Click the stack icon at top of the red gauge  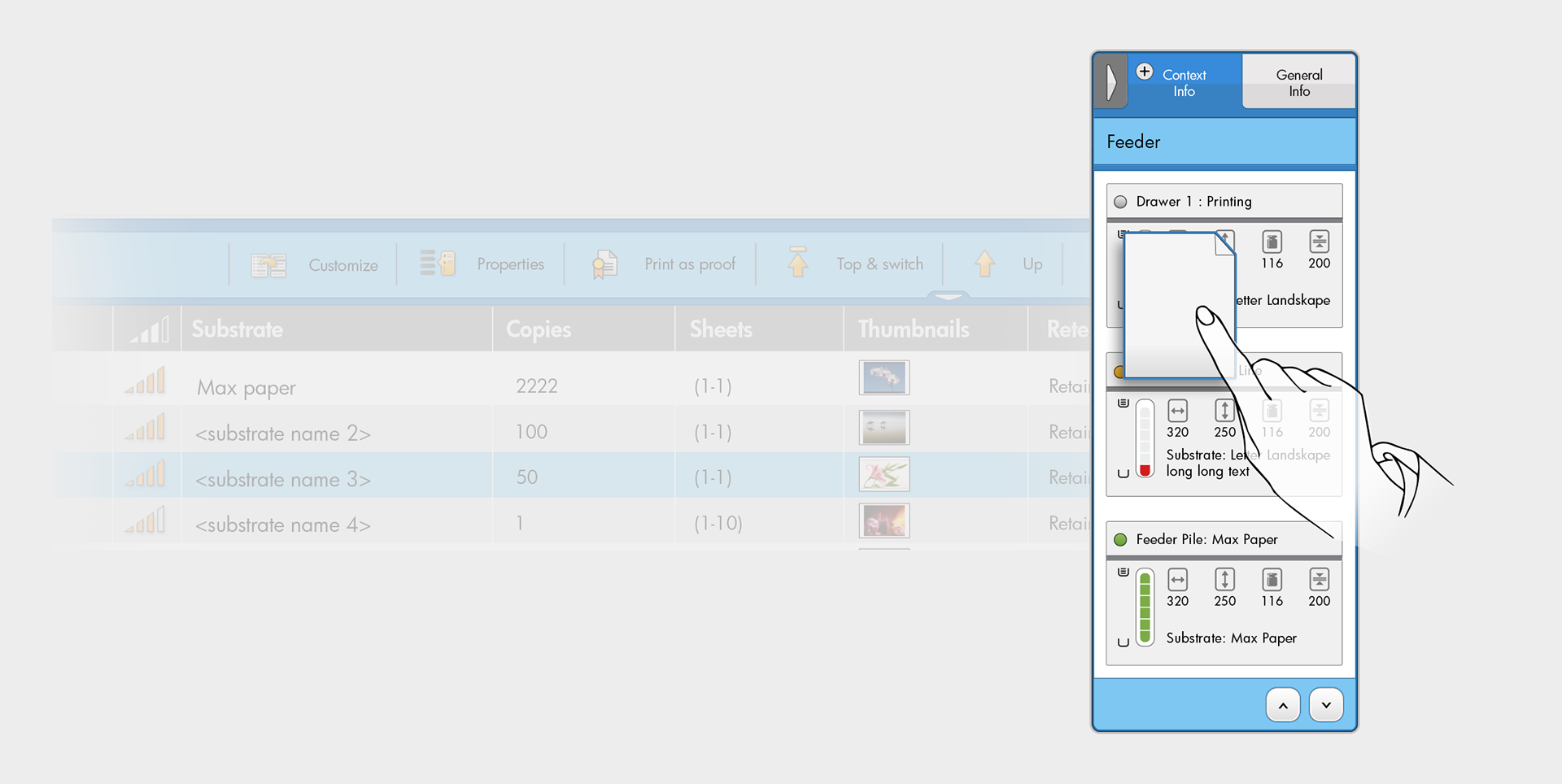pyautogui.click(x=1124, y=403)
